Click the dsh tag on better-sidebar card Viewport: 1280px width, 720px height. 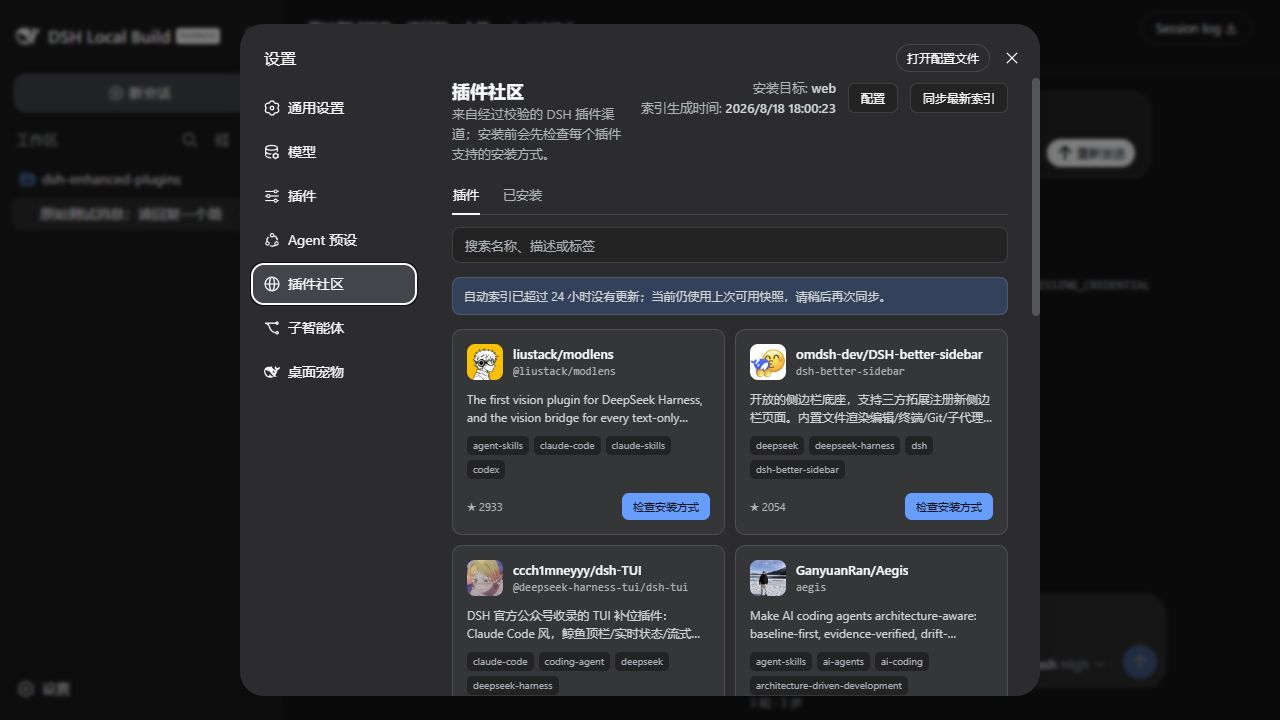pos(919,445)
